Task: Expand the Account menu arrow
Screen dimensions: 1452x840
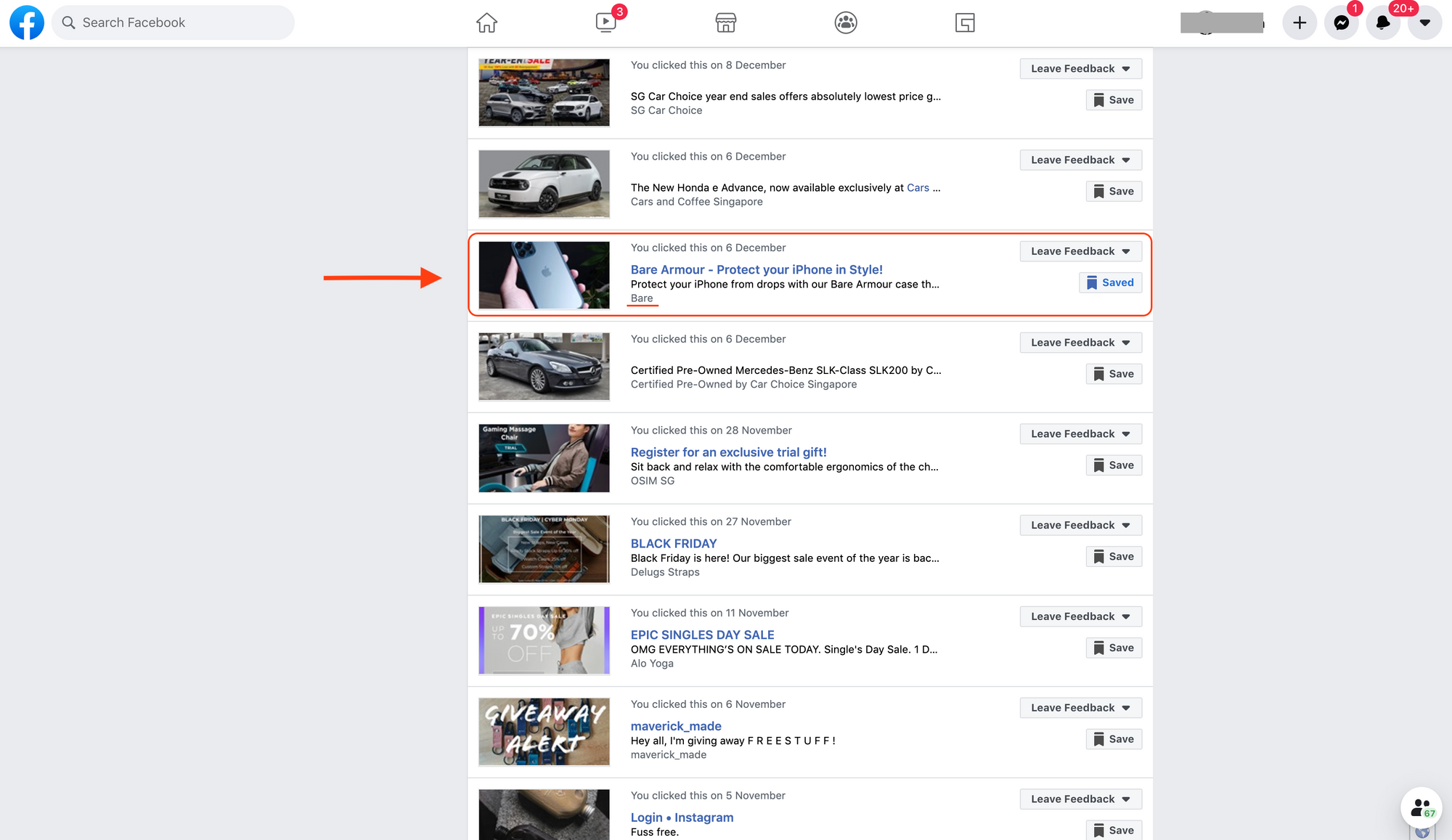Action: 1425,23
